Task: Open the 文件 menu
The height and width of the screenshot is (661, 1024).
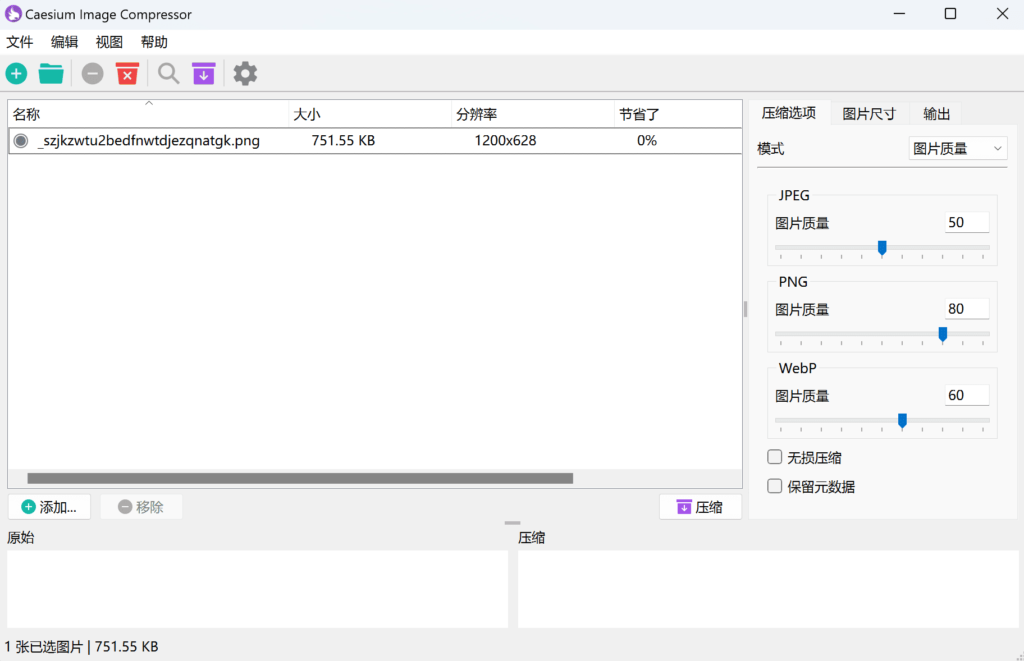Action: [20, 42]
